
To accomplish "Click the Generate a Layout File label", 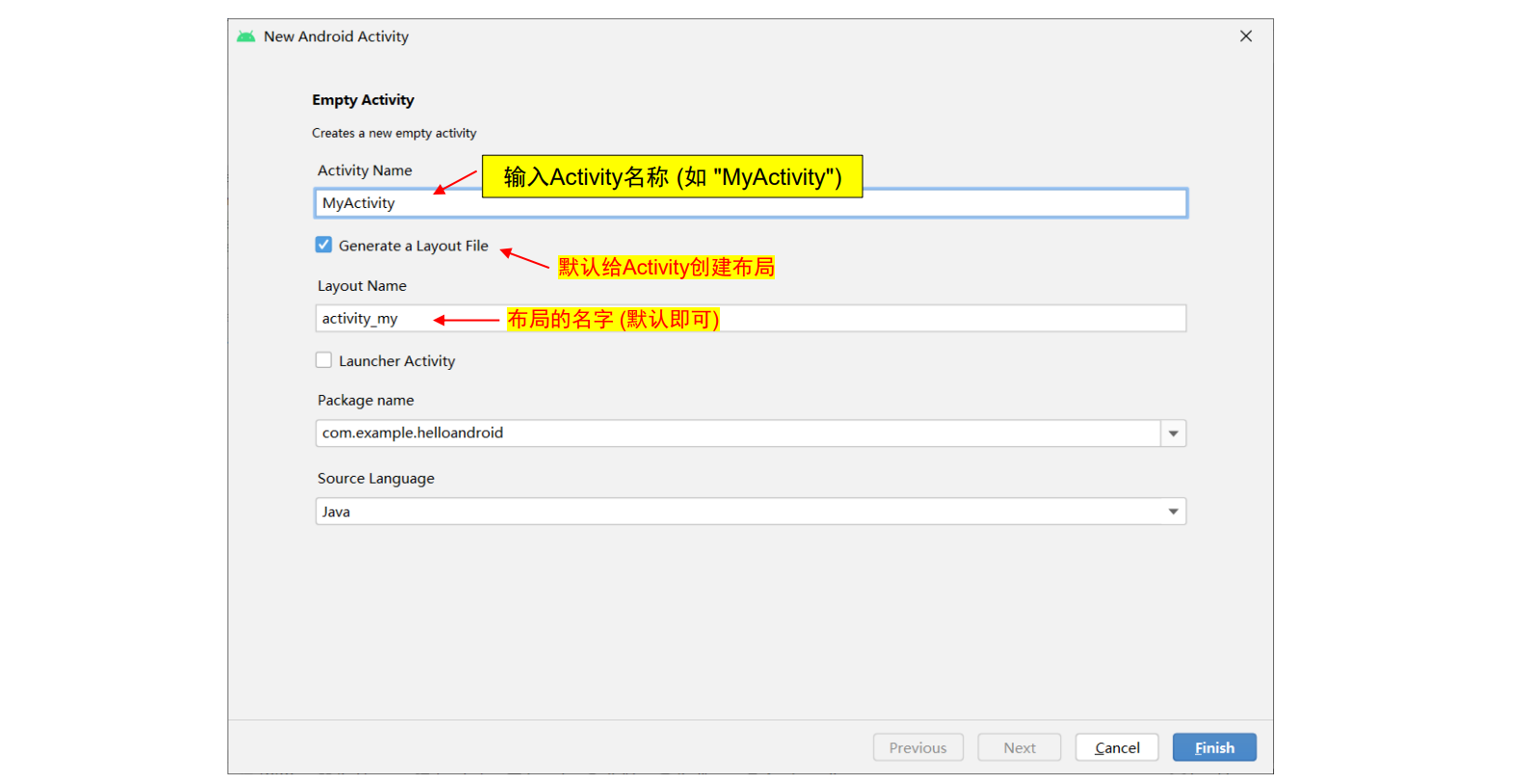I will tap(413, 247).
